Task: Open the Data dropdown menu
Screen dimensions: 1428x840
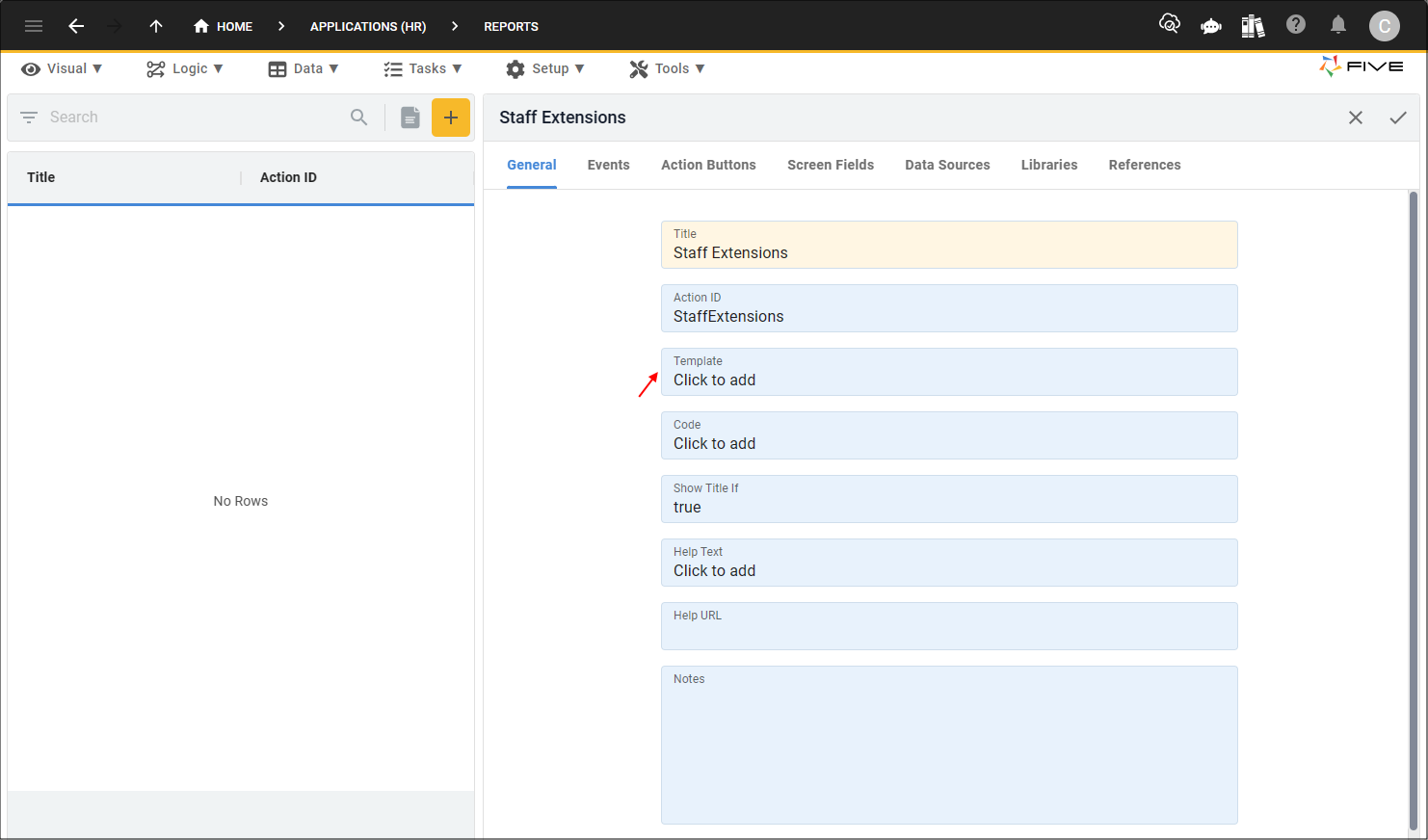Action: (x=304, y=68)
